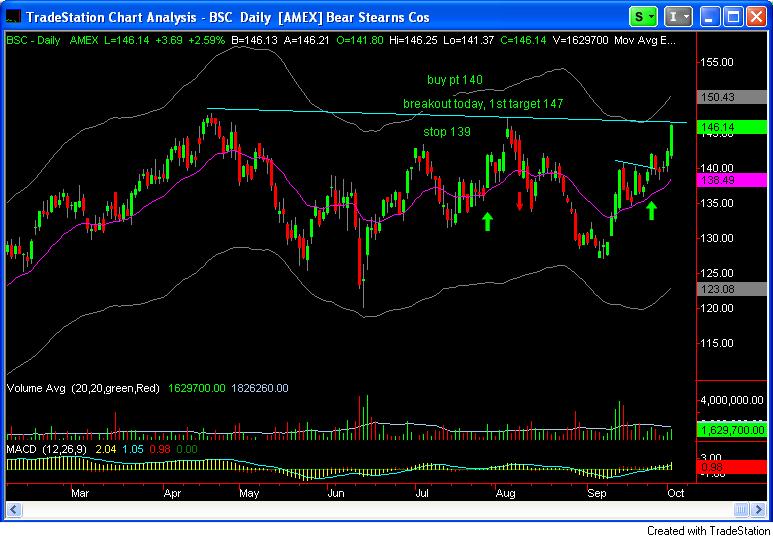Maximize the chart analysis window
The height and width of the screenshot is (537, 773).
pos(733,17)
